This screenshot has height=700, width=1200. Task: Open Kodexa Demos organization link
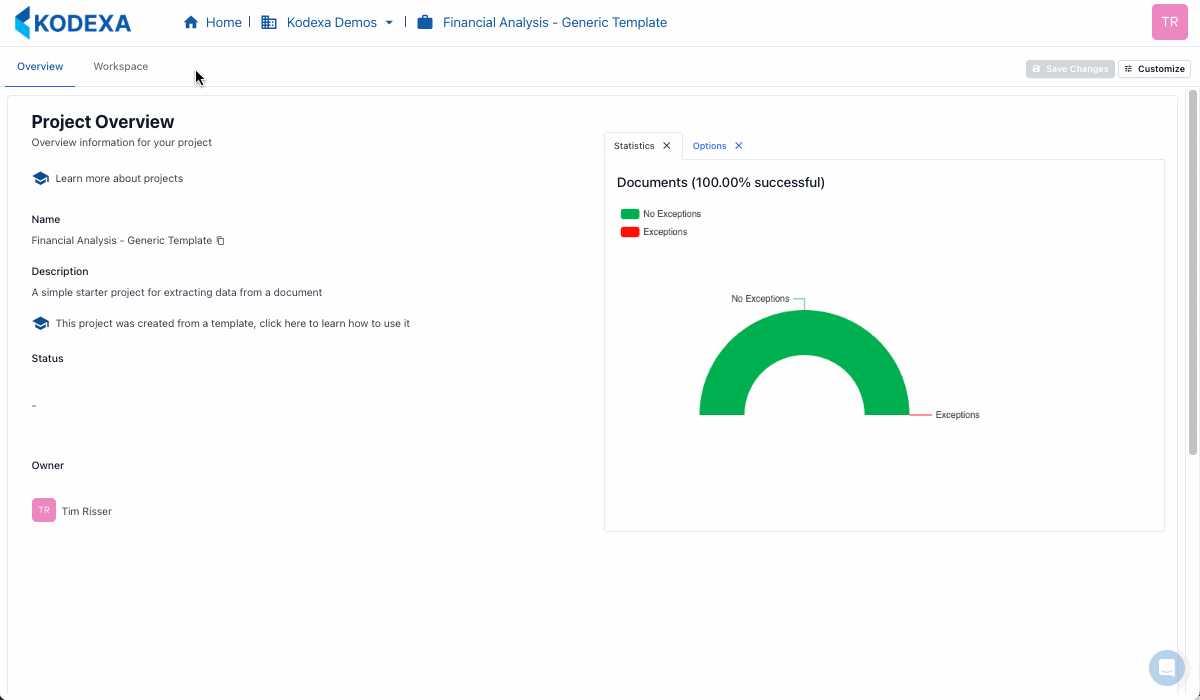tap(332, 22)
